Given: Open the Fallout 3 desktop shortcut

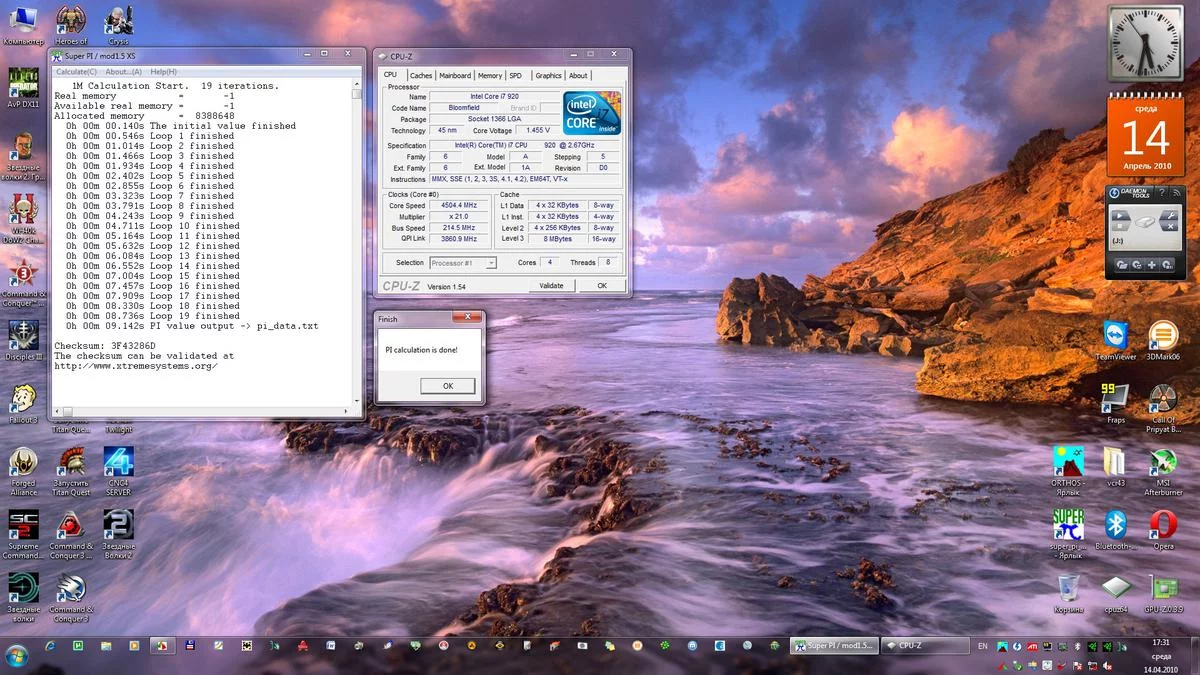Looking at the screenshot, I should tap(22, 398).
